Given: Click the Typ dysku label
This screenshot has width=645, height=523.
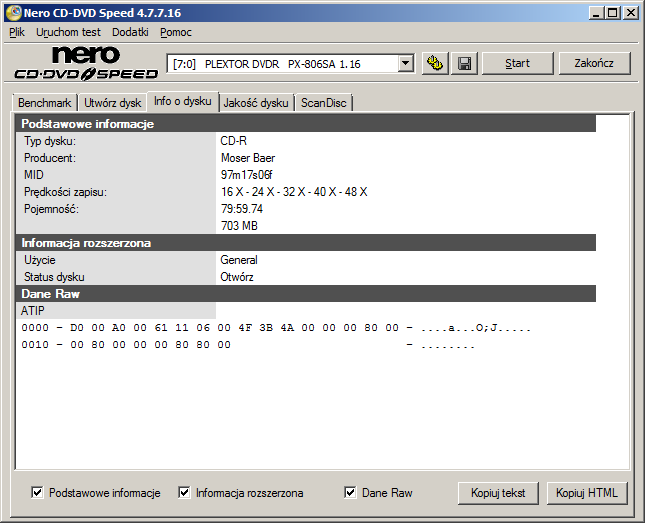Looking at the screenshot, I should click(x=50, y=141).
